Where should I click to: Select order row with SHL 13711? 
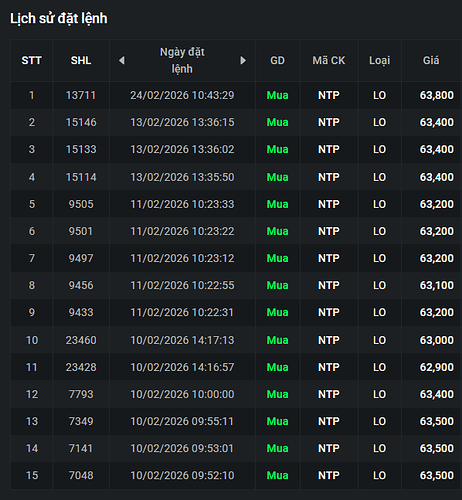pyautogui.click(x=236, y=95)
